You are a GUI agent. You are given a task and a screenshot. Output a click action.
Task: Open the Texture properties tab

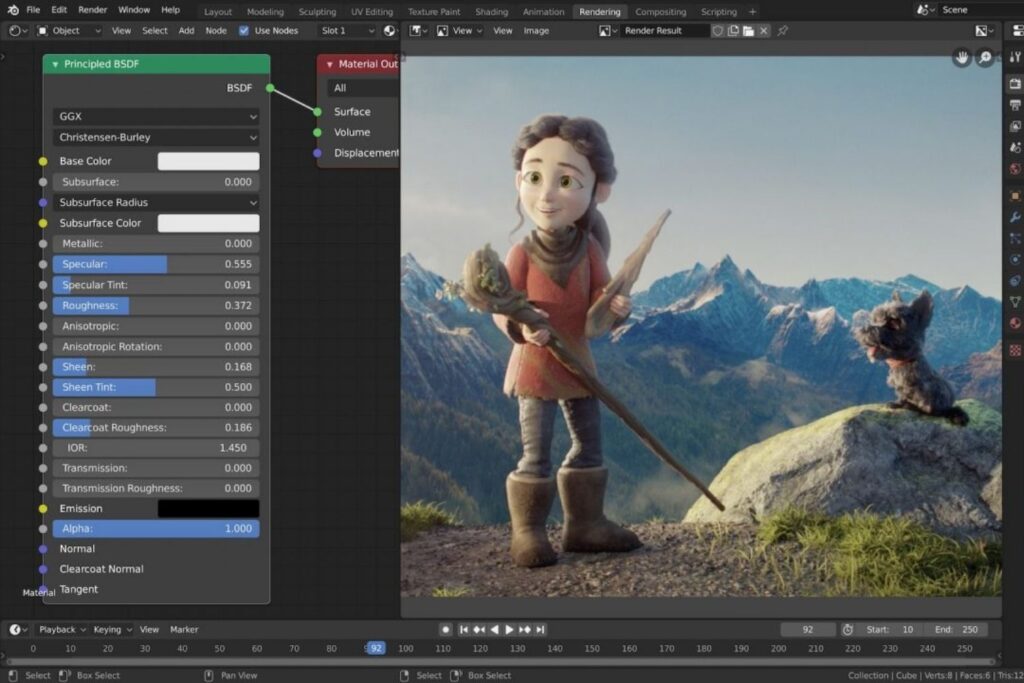coord(1015,350)
